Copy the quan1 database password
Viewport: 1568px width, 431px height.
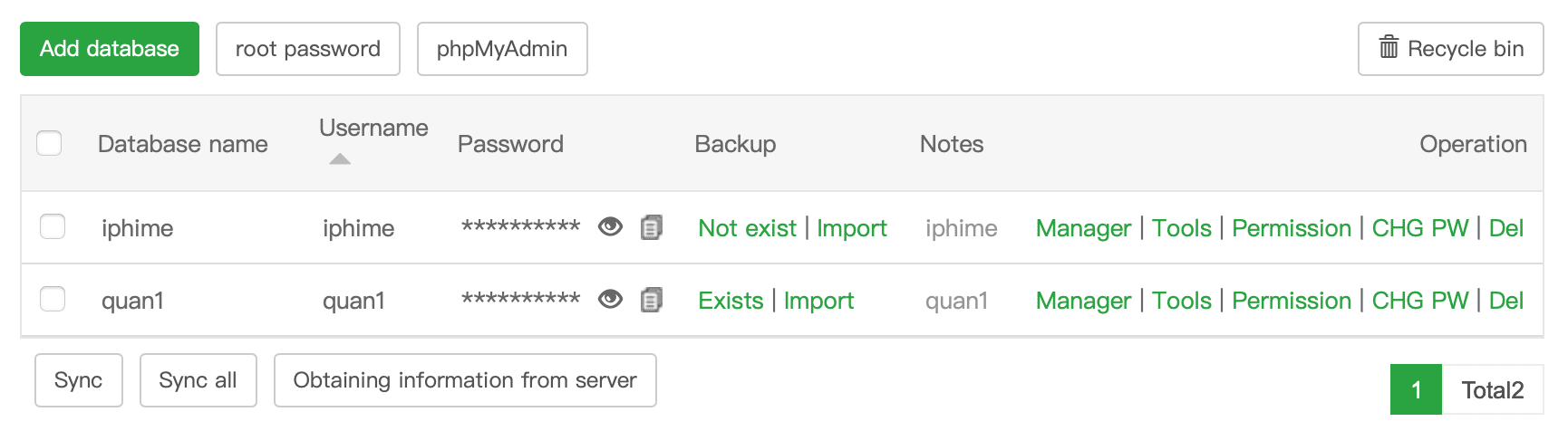(652, 299)
